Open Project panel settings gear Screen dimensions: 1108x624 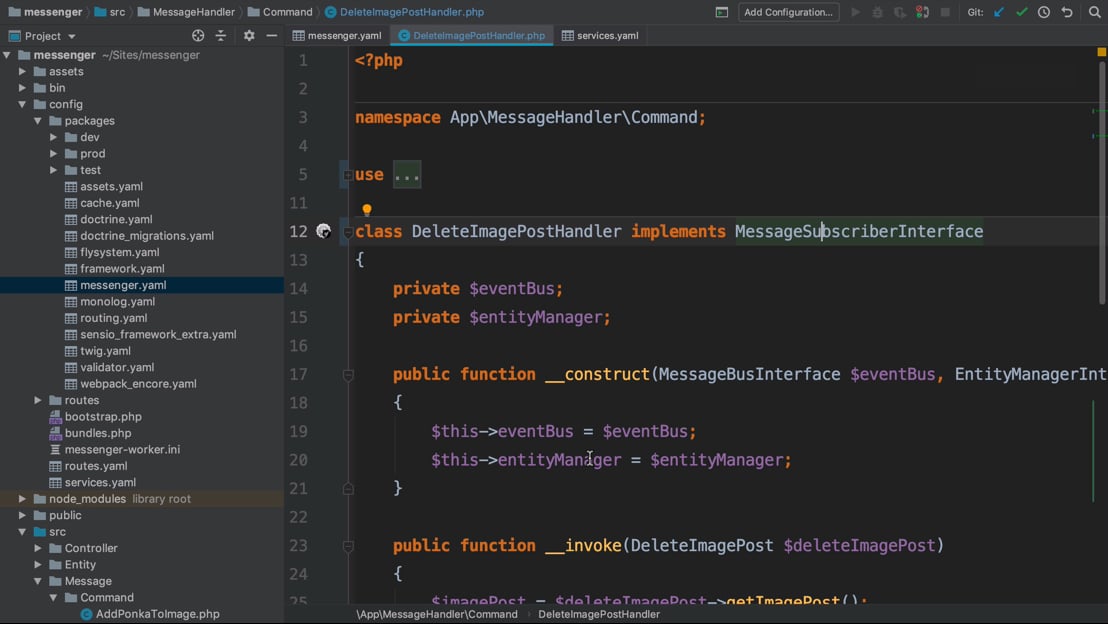pos(249,36)
